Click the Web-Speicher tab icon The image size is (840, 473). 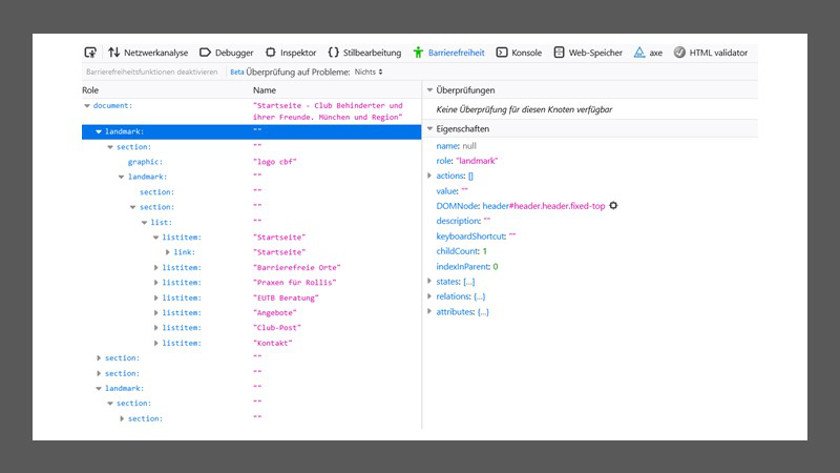(x=559, y=52)
